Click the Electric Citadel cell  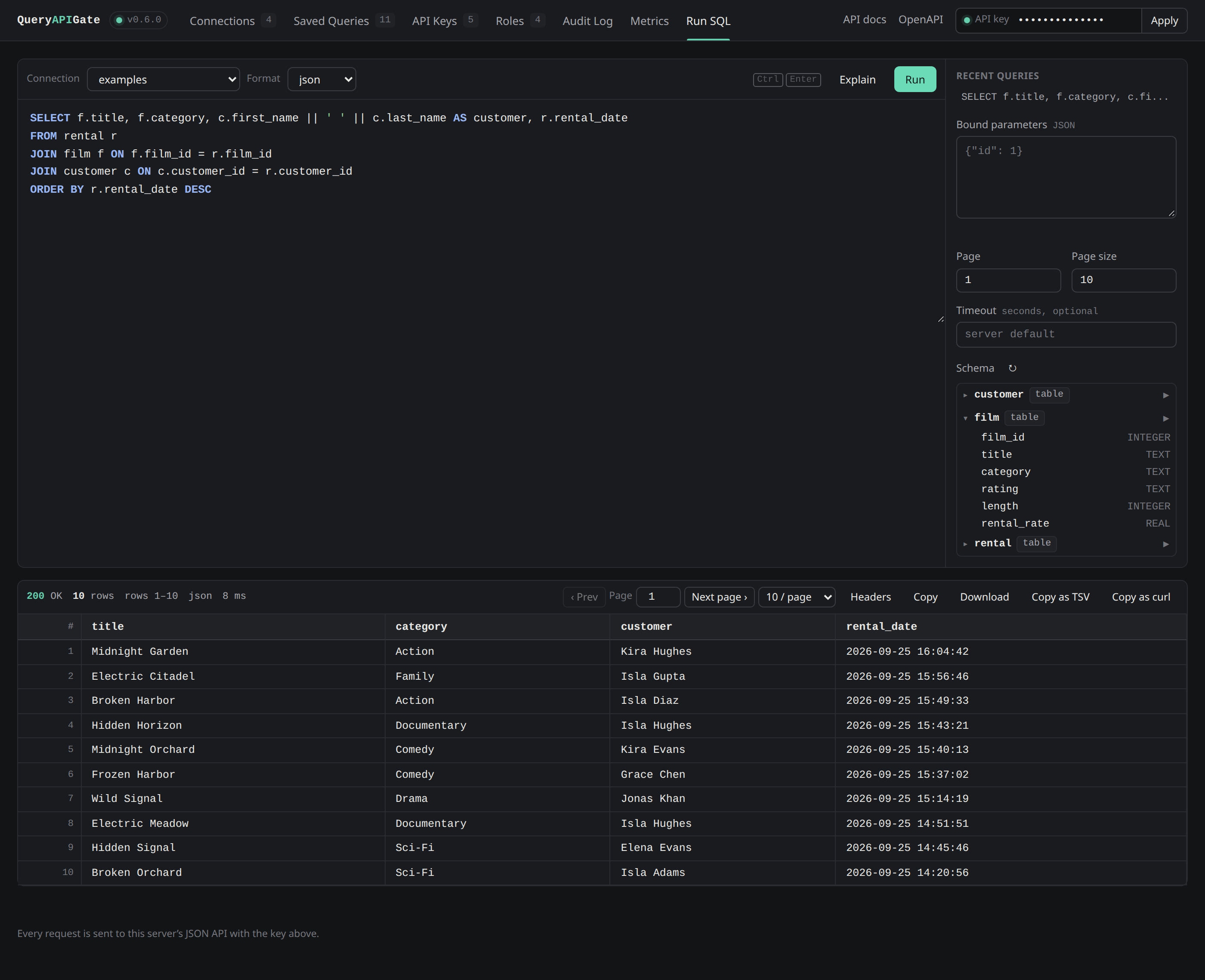[233, 676]
